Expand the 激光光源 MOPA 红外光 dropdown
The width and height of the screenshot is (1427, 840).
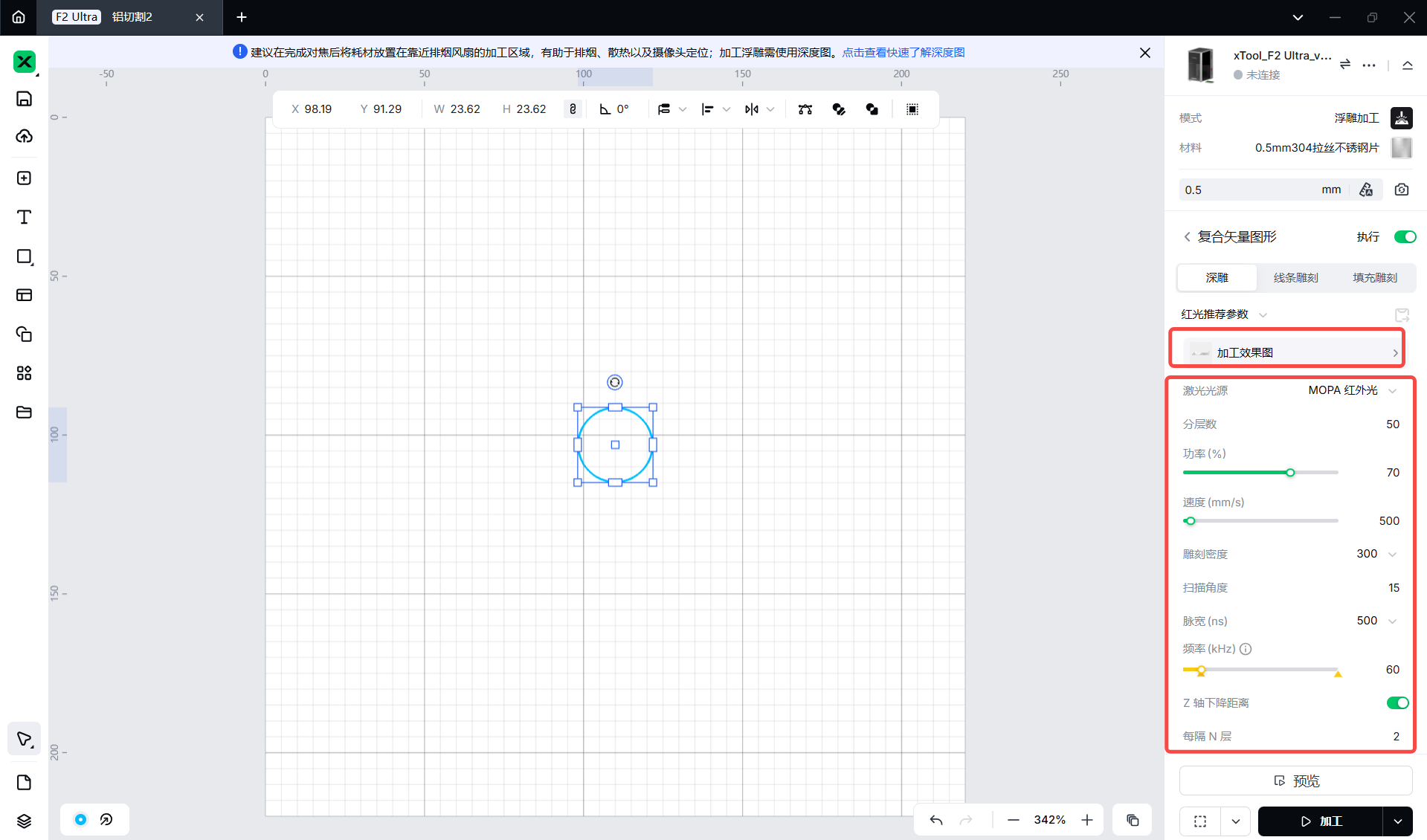[x=1352, y=390]
